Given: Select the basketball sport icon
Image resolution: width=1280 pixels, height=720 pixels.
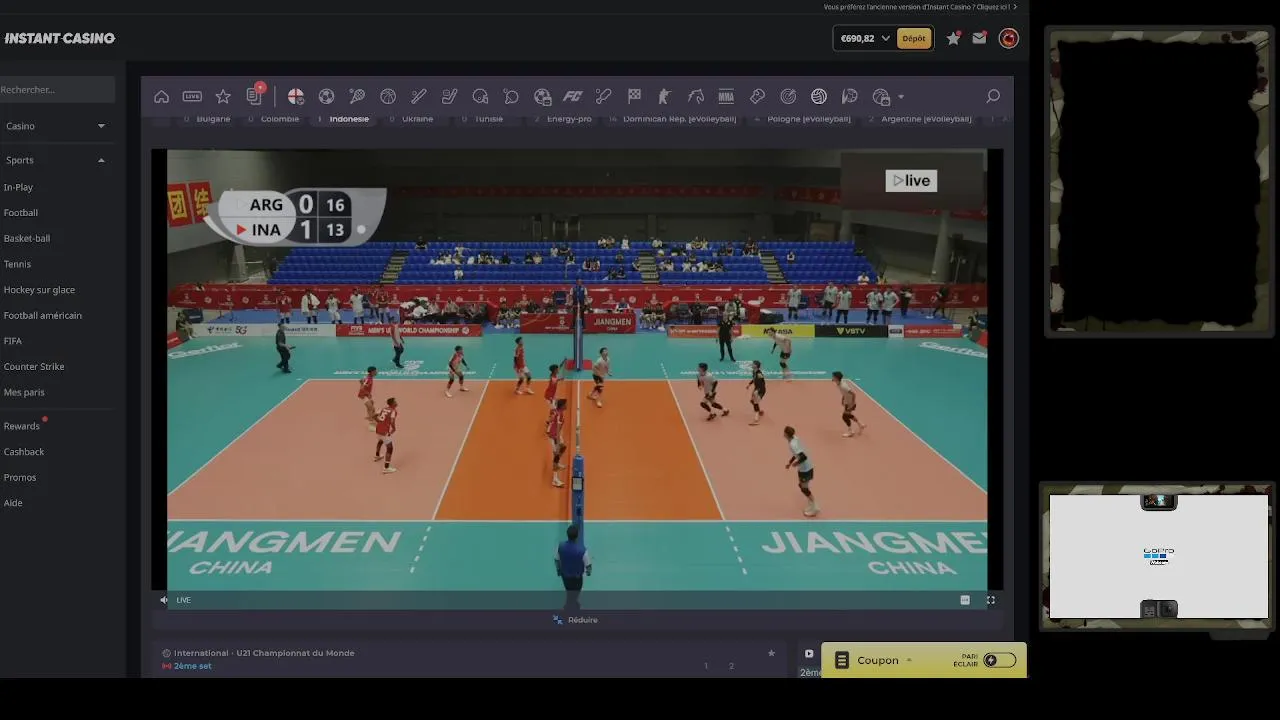Looking at the screenshot, I should pos(388,97).
